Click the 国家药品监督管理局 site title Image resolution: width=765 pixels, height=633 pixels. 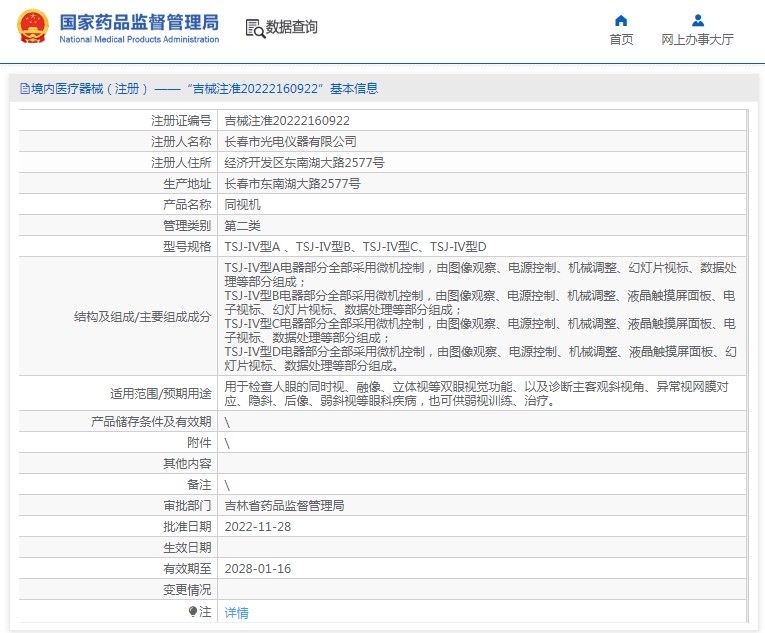pos(138,21)
